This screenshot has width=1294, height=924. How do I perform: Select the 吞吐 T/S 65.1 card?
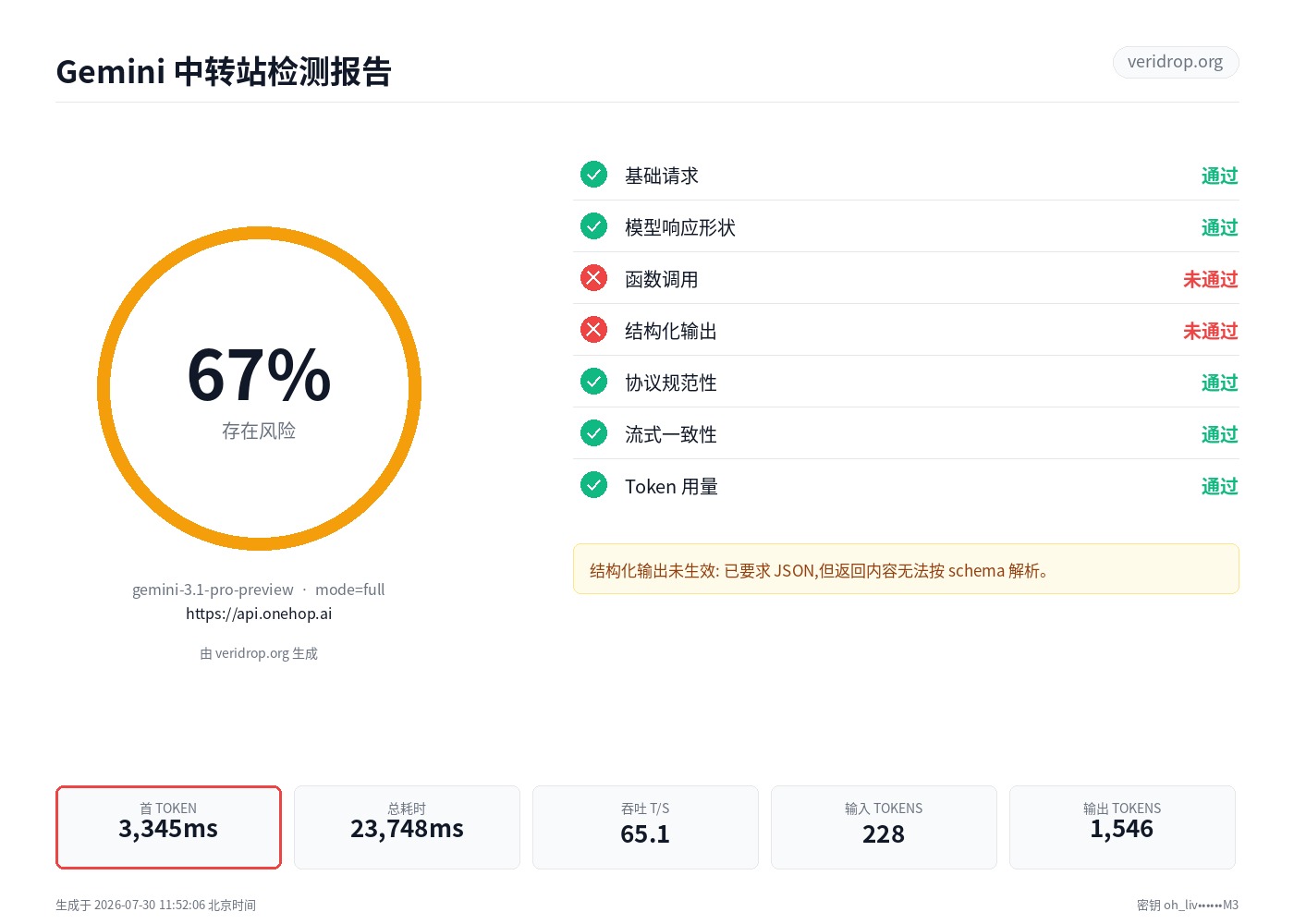(645, 827)
